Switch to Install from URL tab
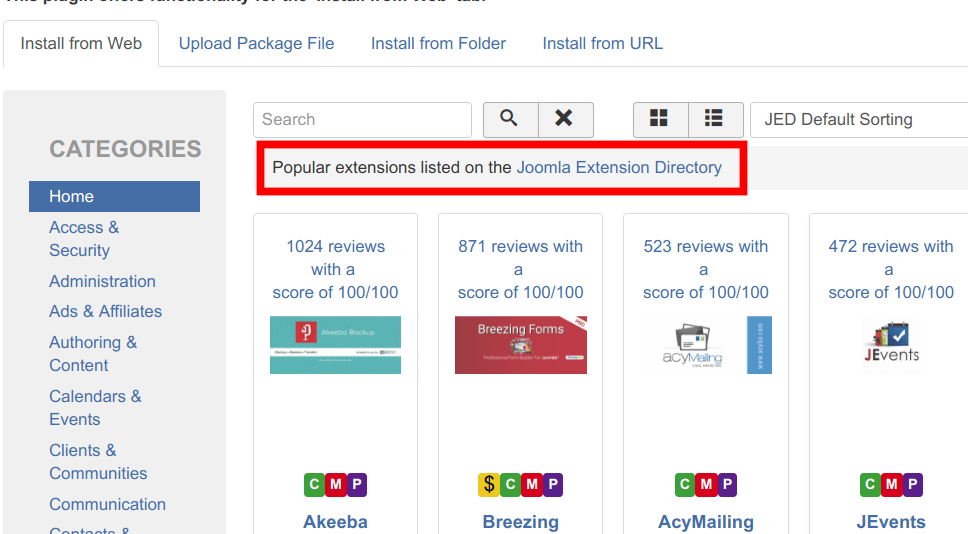 603,44
